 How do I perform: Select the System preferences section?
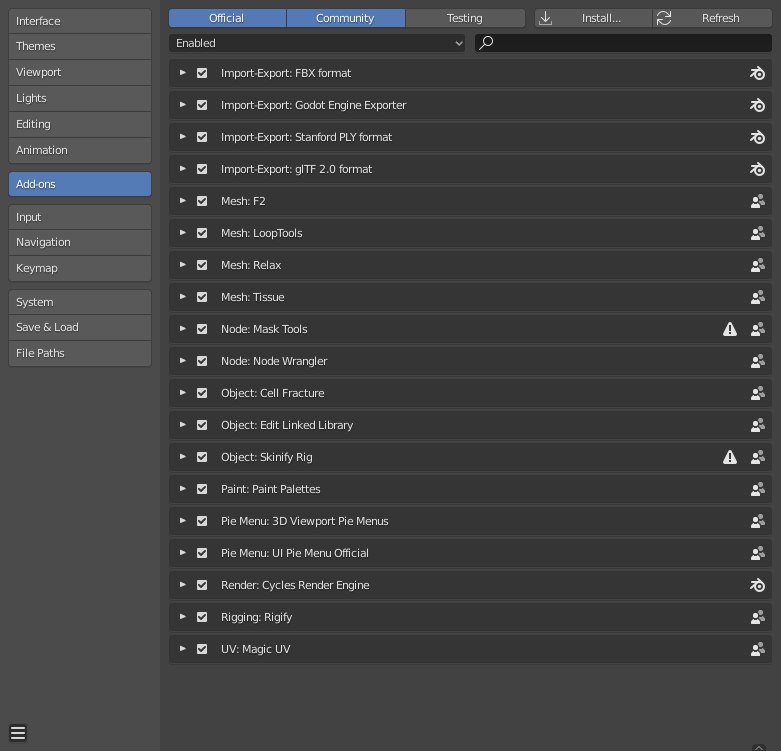[80, 302]
